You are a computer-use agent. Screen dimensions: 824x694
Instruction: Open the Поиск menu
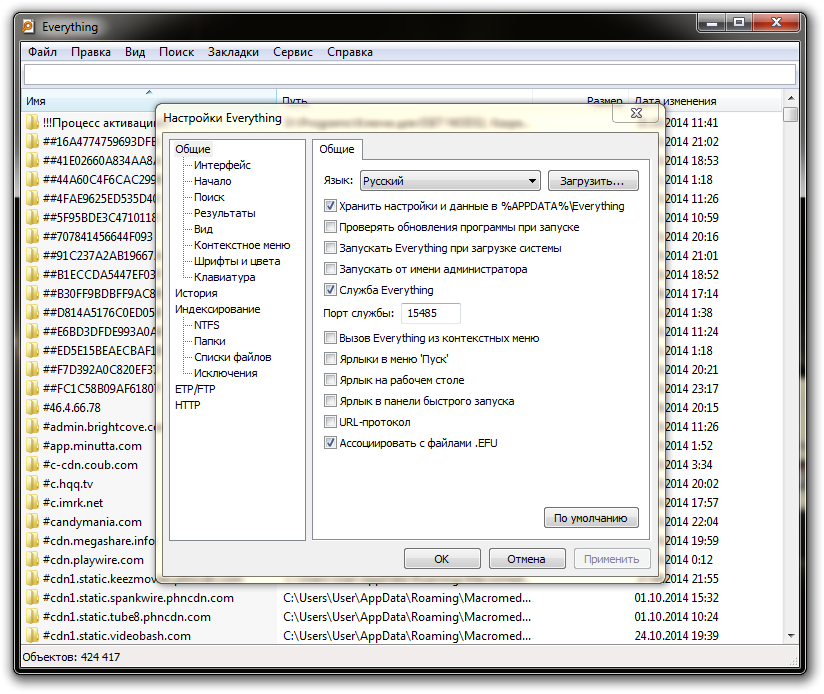(x=177, y=52)
